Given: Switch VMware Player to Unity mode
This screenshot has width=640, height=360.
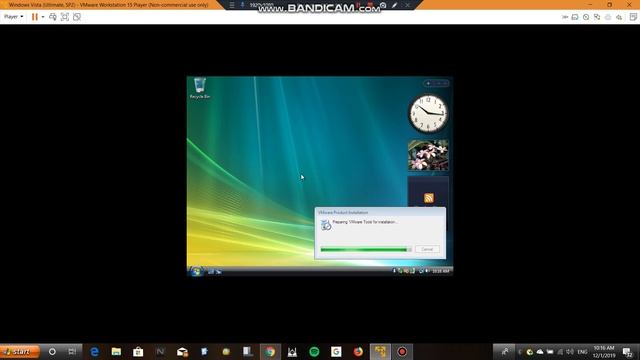Looking at the screenshot, I should click(x=77, y=17).
